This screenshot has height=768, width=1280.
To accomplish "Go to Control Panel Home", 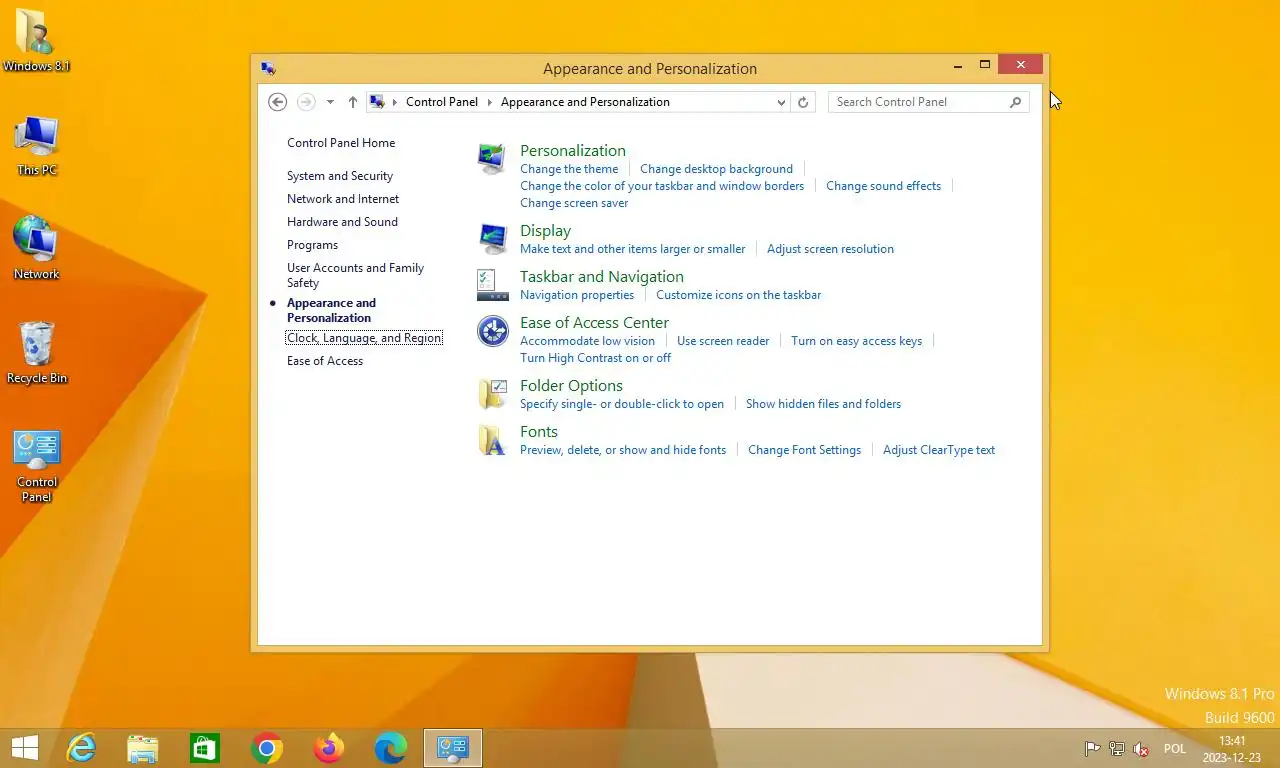I will point(341,143).
